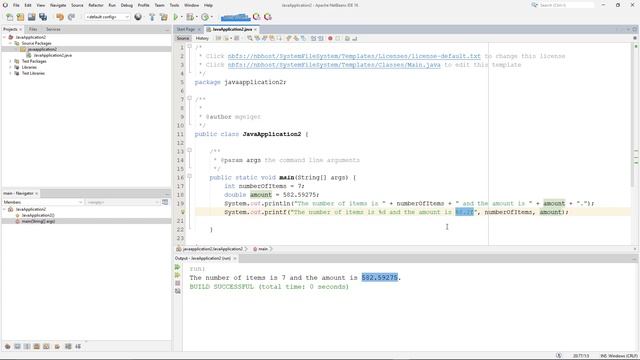Click the Build Project hammer icon
Image resolution: width=640 pixels, height=360 pixels.
[x=152, y=17]
